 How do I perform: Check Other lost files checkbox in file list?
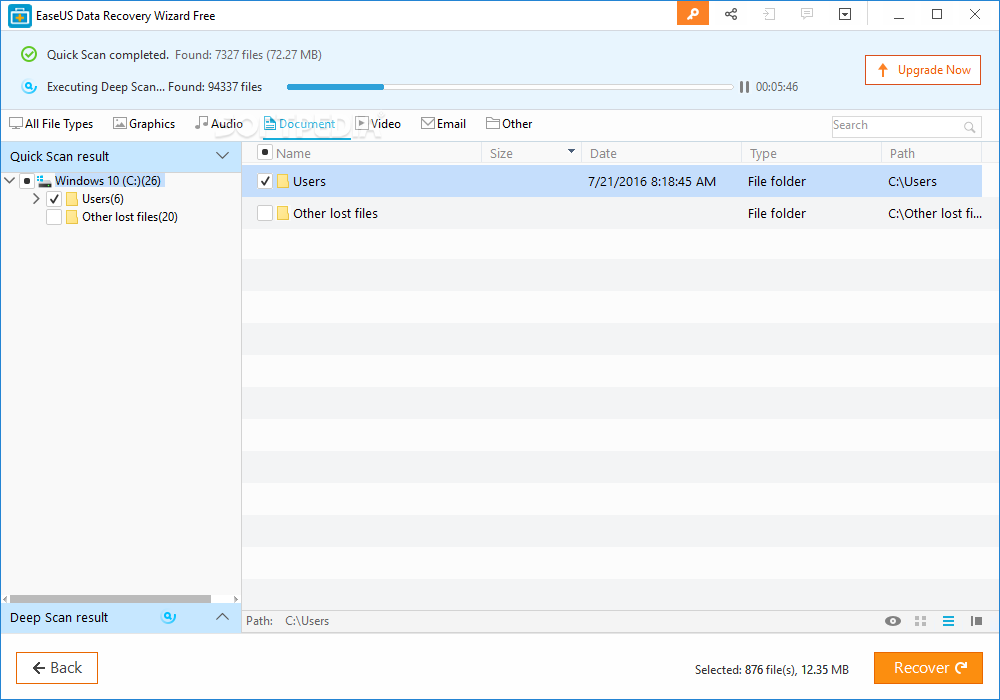(265, 213)
